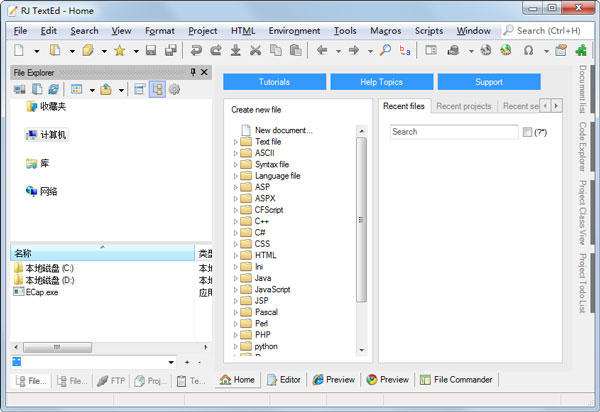
Task: Open the path combo box dropdown in File Explorer
Action: pyautogui.click(x=171, y=362)
